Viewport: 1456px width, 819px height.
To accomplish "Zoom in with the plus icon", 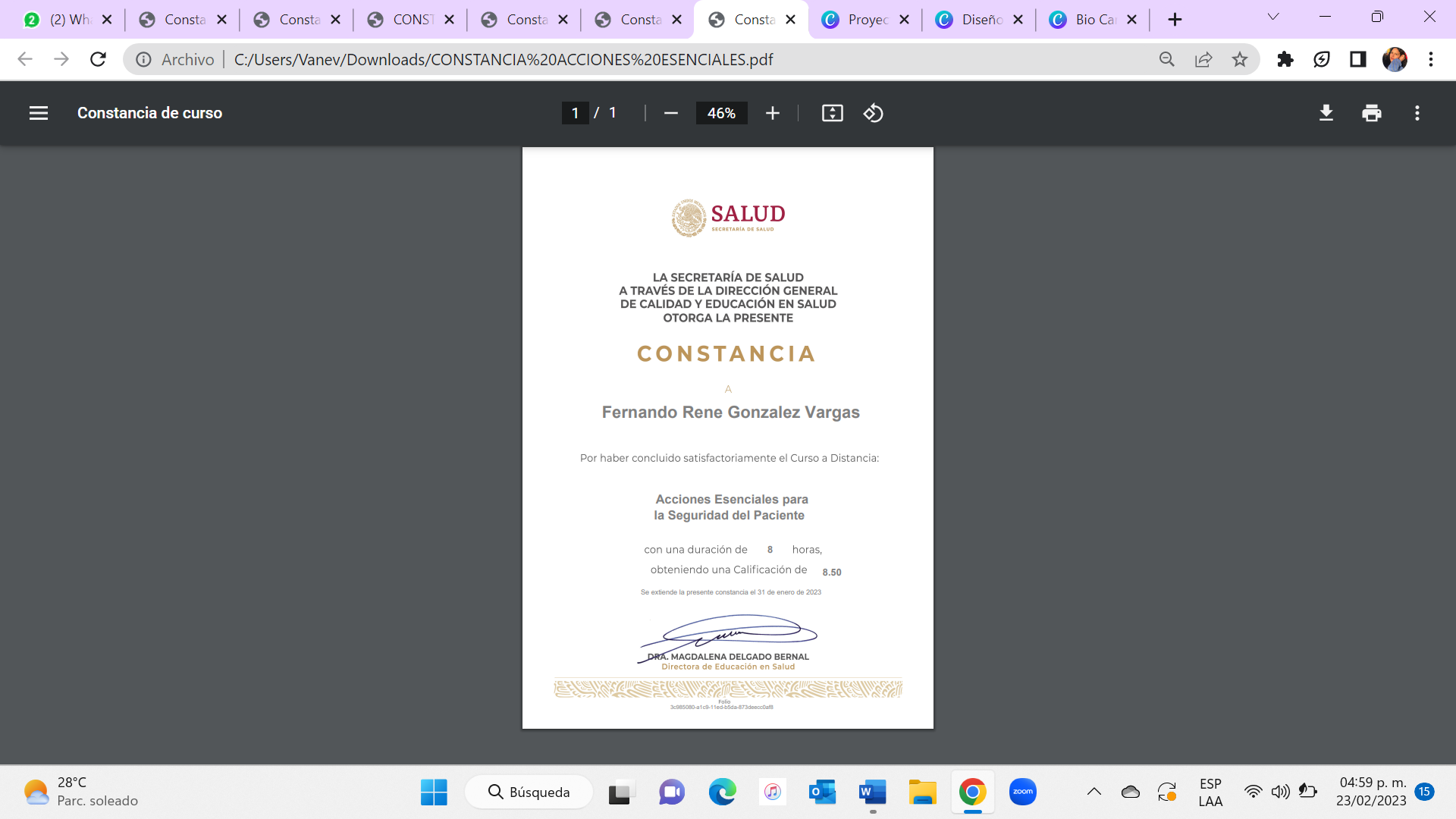I will click(772, 113).
